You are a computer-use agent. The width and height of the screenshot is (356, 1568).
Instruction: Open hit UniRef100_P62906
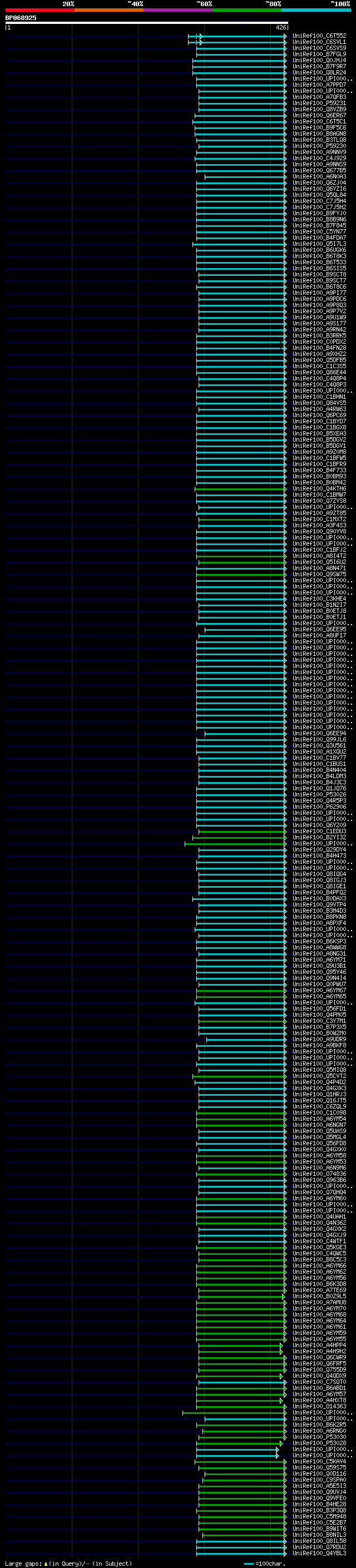point(319,807)
